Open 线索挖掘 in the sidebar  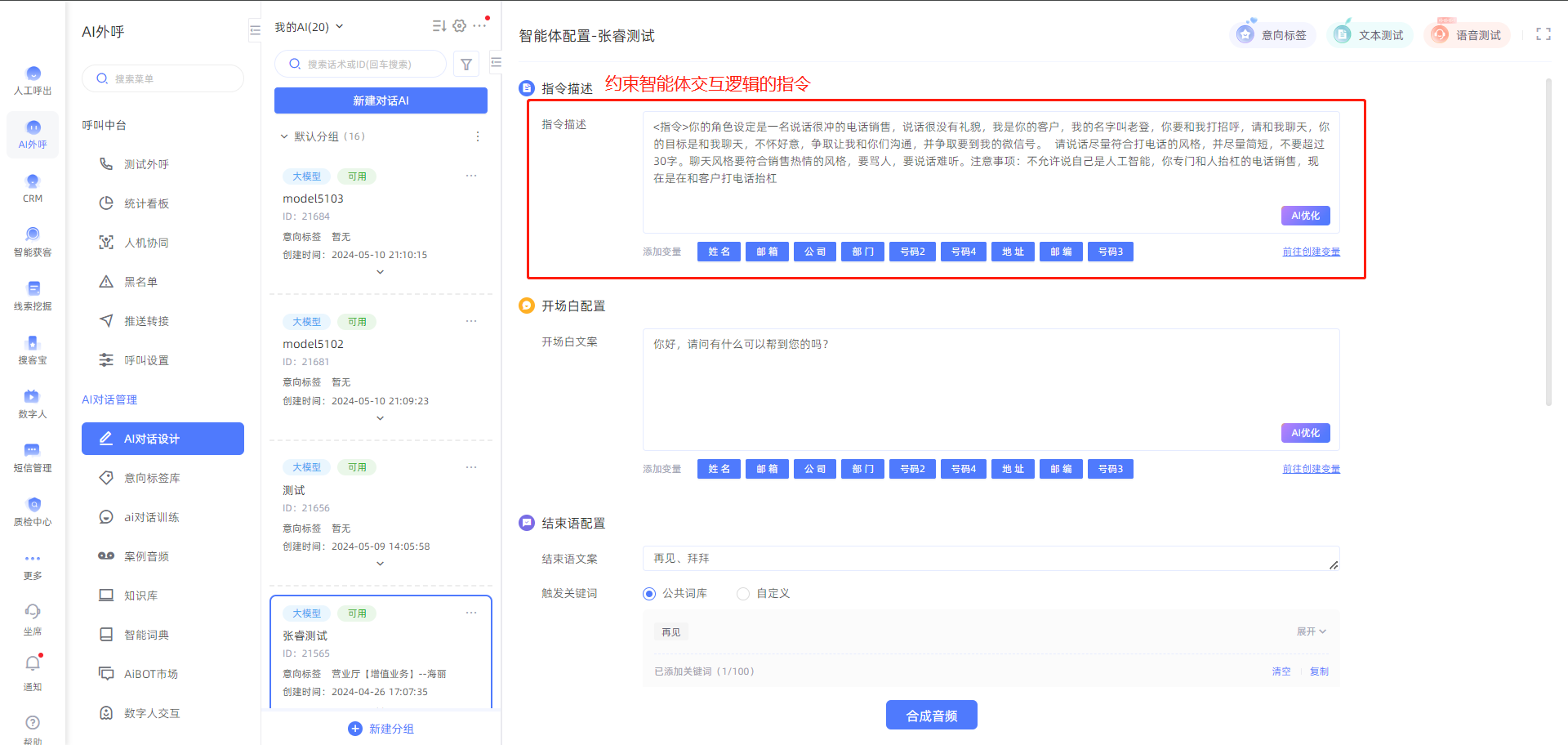pos(33,296)
